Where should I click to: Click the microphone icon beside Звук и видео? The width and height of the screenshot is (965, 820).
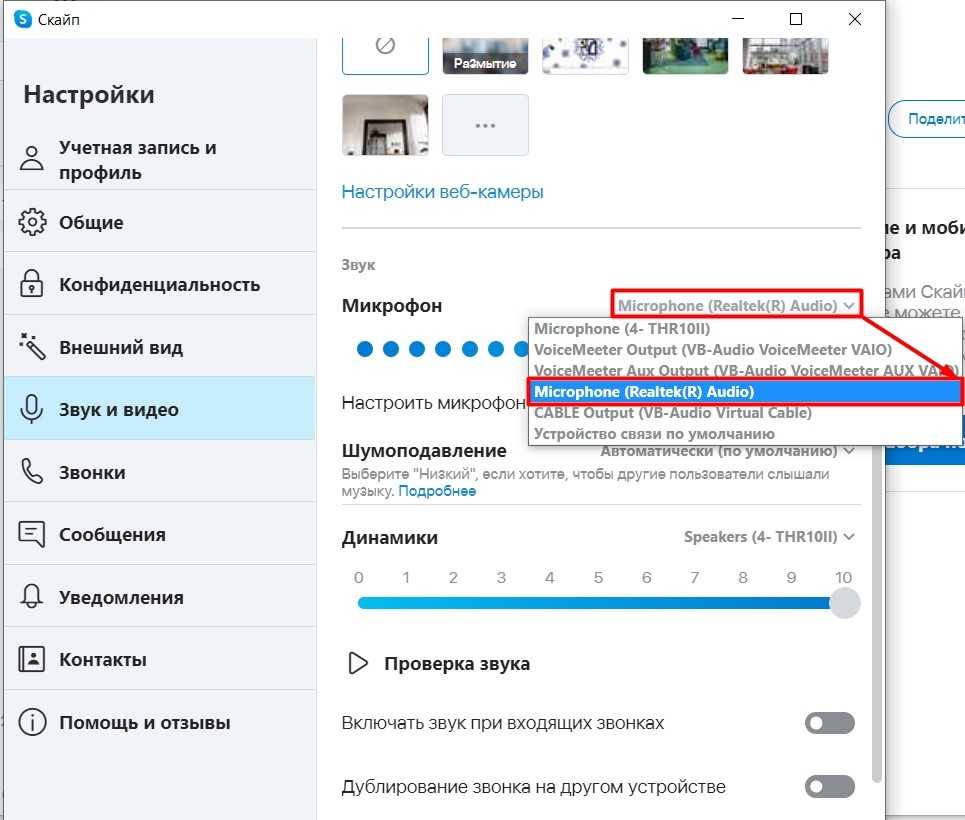point(31,409)
